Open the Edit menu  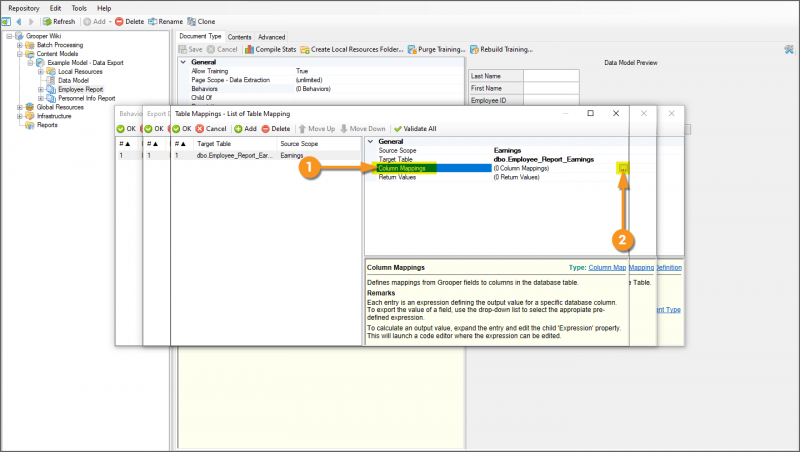55,8
